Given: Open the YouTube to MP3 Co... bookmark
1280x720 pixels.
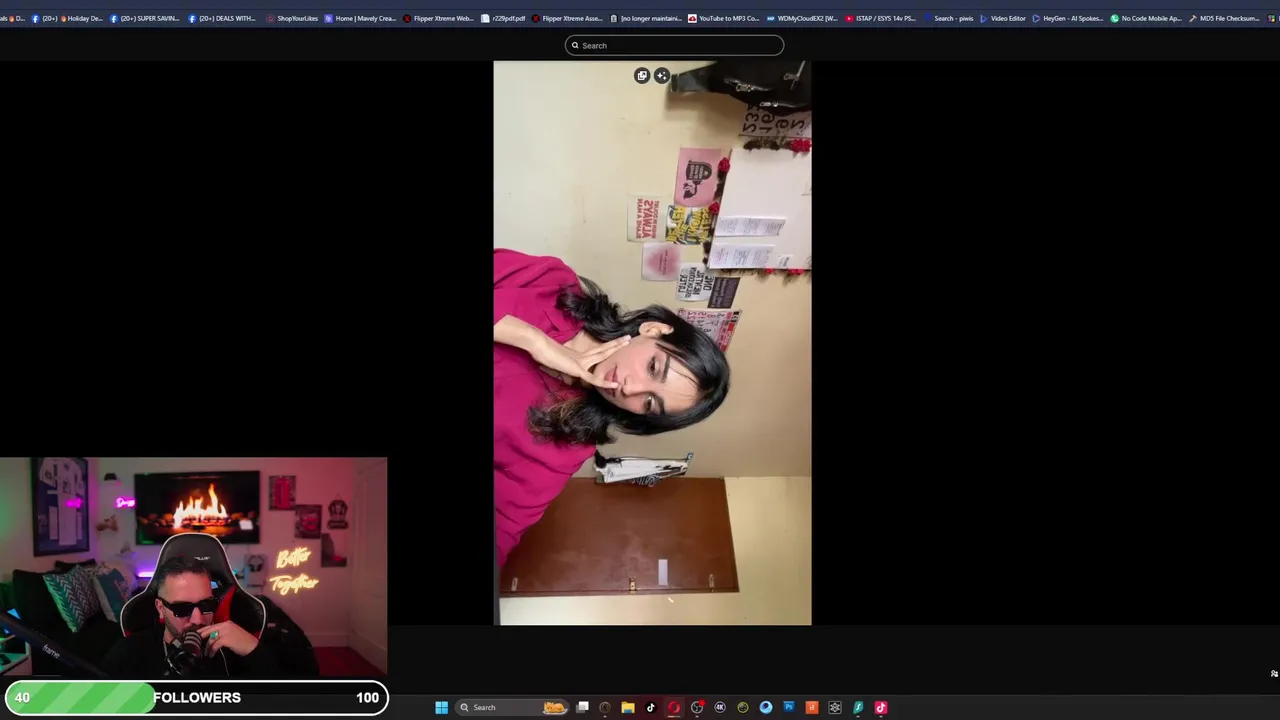Looking at the screenshot, I should tap(724, 18).
